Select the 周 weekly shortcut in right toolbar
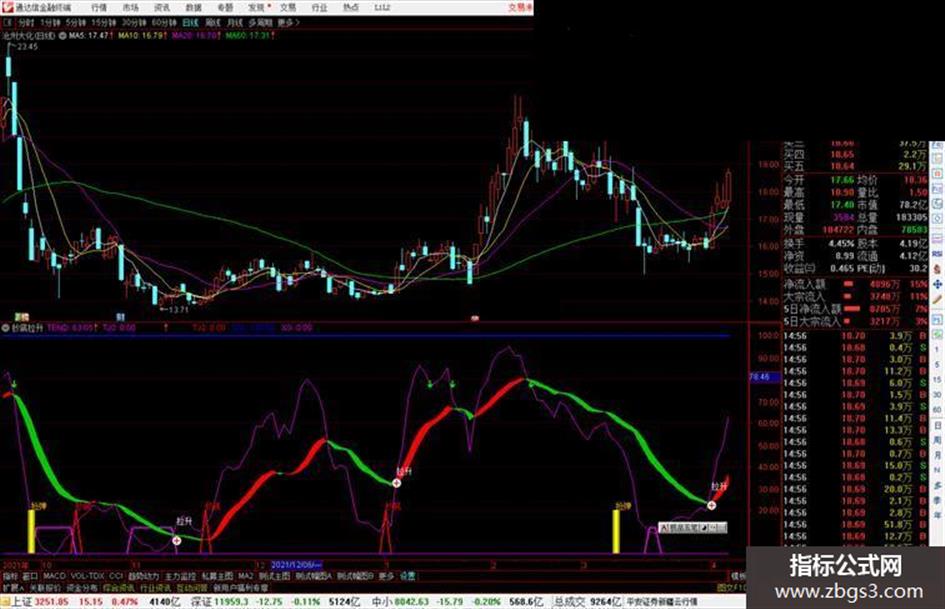Image resolution: width=945 pixels, height=609 pixels. (938, 440)
